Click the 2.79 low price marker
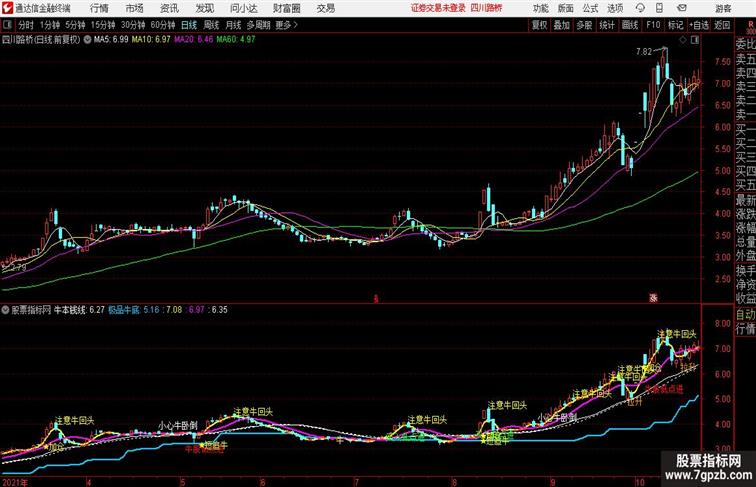 point(18,267)
